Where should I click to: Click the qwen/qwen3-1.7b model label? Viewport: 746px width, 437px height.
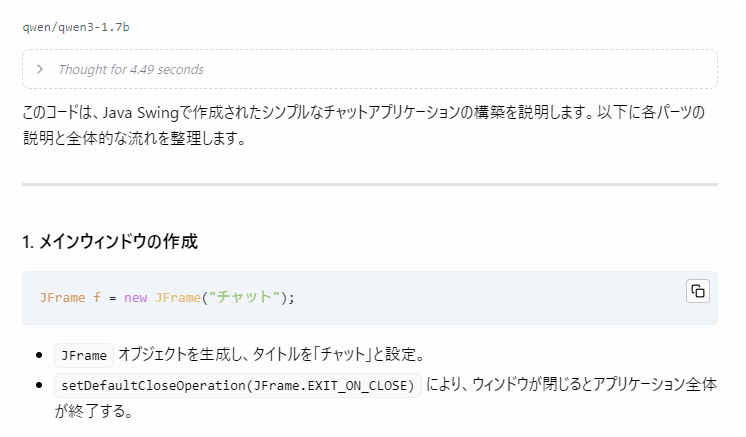click(x=76, y=27)
